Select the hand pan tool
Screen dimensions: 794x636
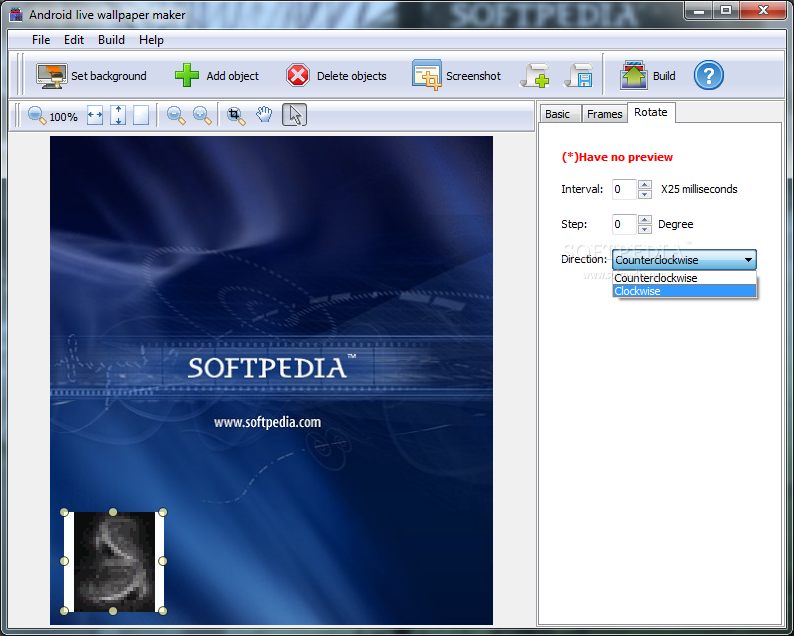[264, 115]
